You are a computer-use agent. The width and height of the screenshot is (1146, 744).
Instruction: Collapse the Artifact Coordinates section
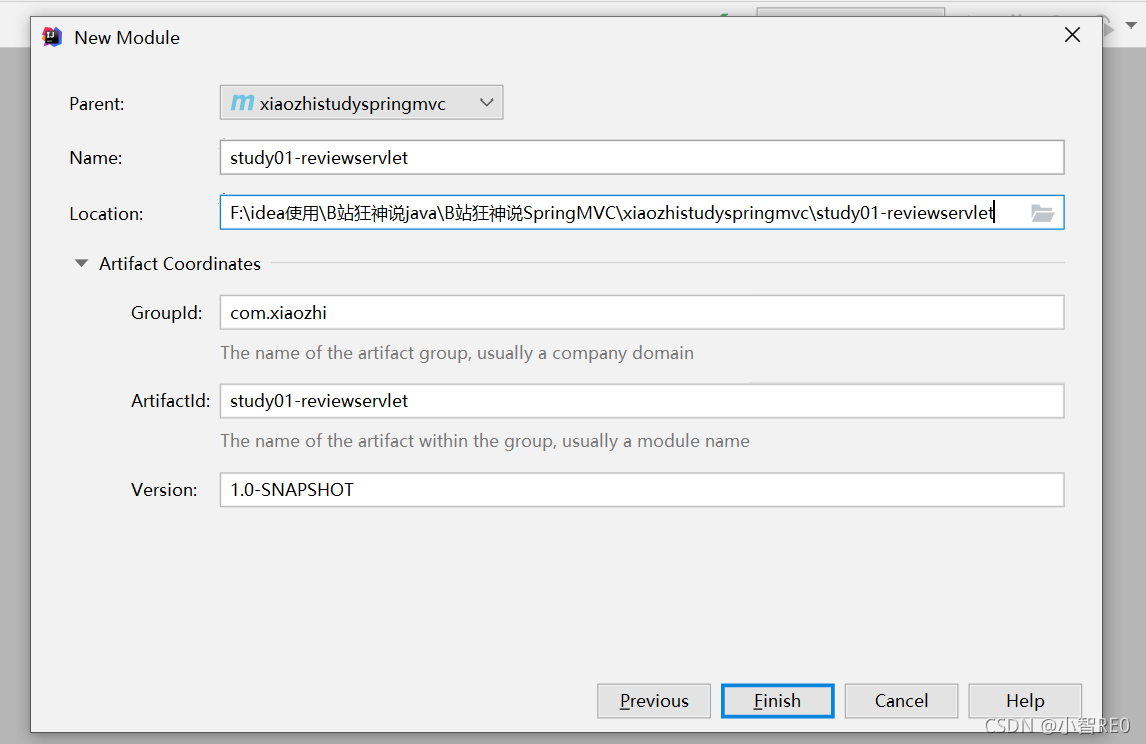click(x=81, y=263)
